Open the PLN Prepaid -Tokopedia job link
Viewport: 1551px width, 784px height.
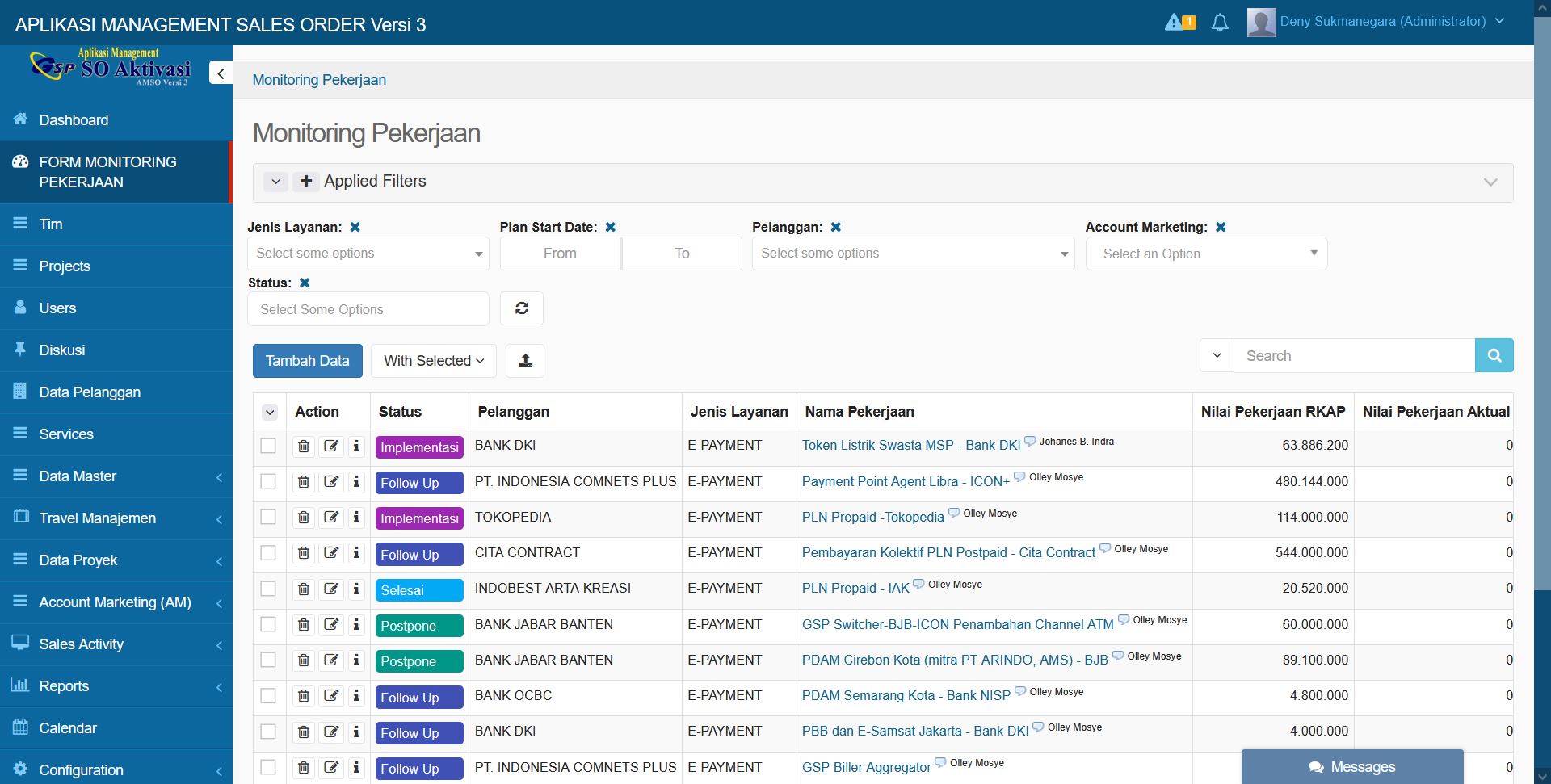(872, 518)
